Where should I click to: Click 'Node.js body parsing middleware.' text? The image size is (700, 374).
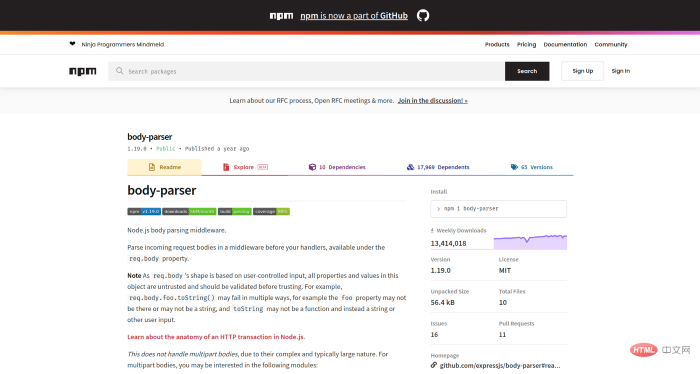click(x=177, y=230)
